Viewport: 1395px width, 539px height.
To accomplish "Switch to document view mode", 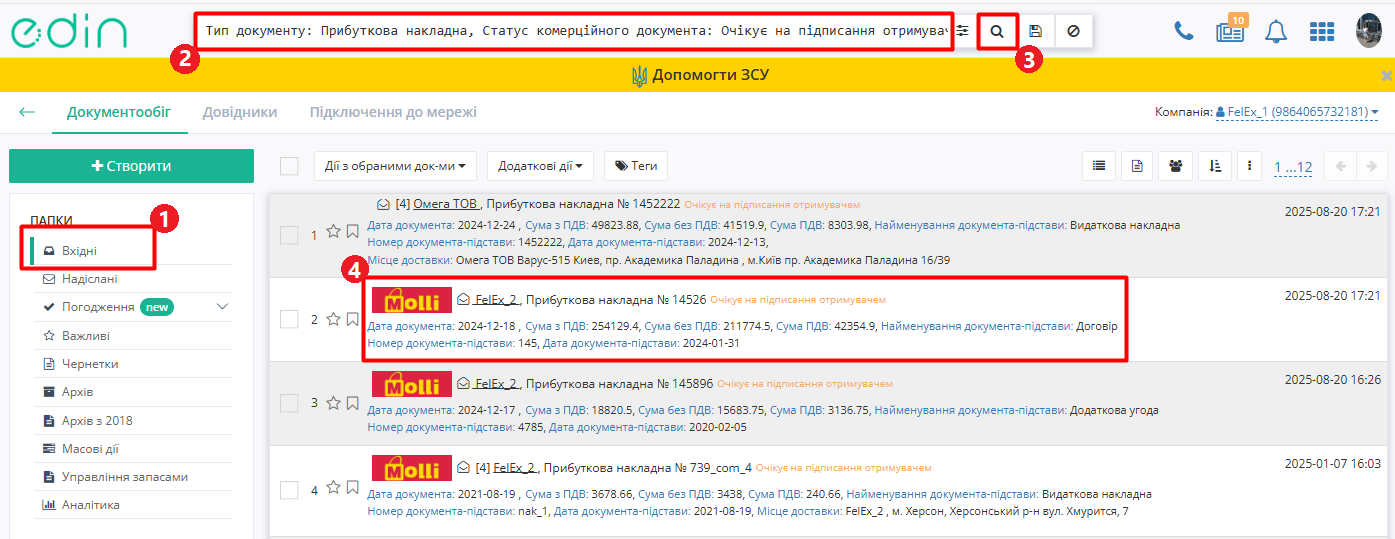I will (1137, 166).
